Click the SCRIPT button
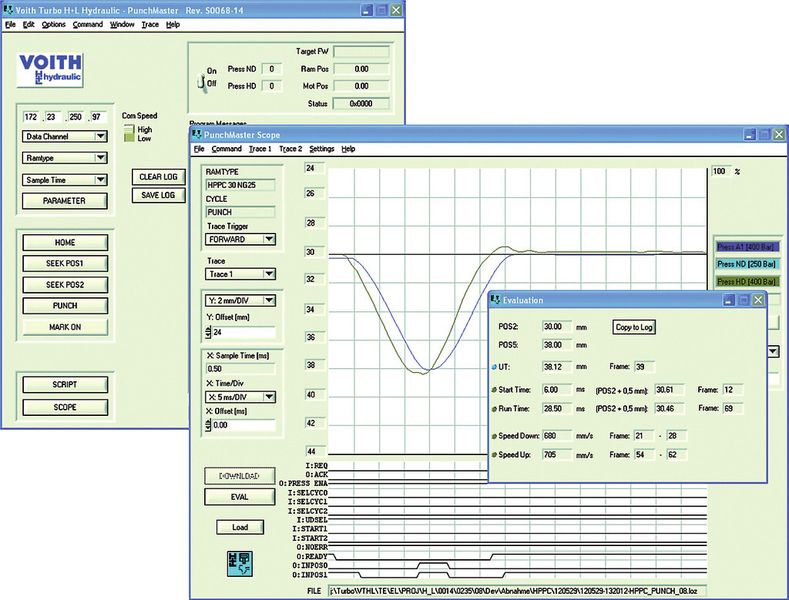 [x=65, y=384]
